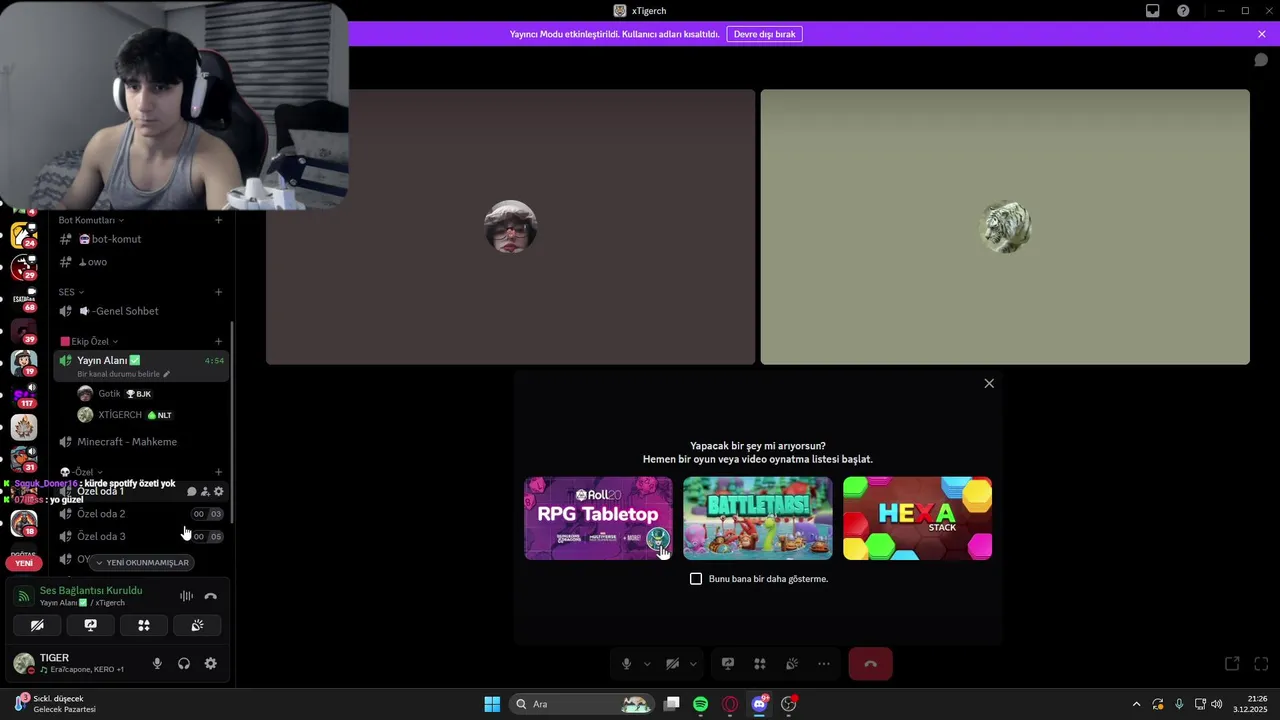
Task: Open Özel oda 1 channel settings gear
Action: pos(219,491)
